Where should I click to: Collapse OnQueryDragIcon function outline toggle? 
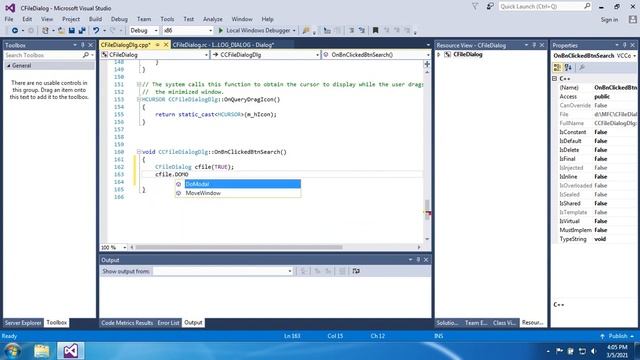click(x=139, y=99)
